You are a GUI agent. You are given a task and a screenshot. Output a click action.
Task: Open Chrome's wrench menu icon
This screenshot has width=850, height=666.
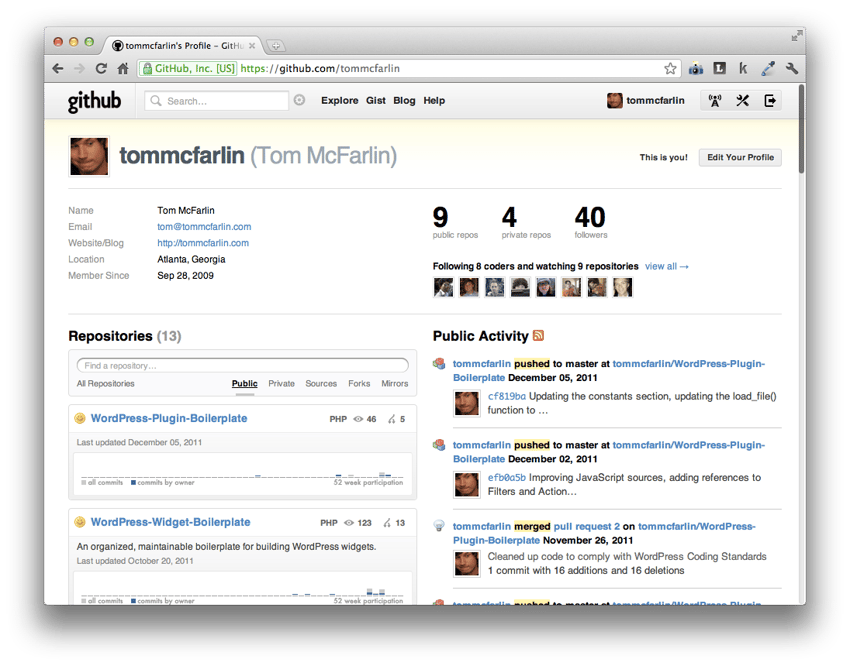point(792,69)
